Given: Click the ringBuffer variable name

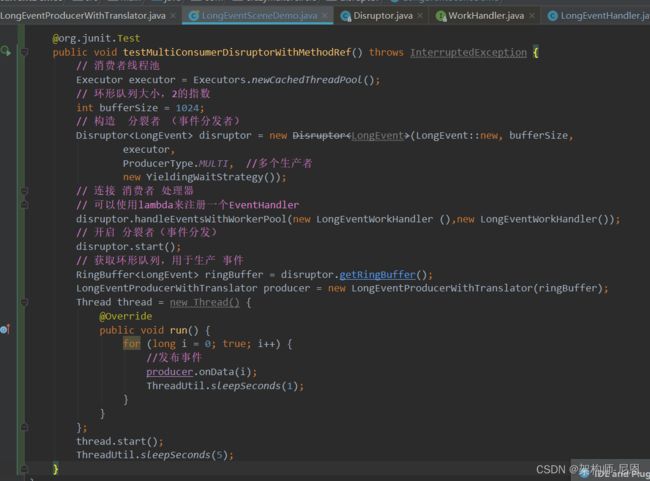Looking at the screenshot, I should 234,275.
